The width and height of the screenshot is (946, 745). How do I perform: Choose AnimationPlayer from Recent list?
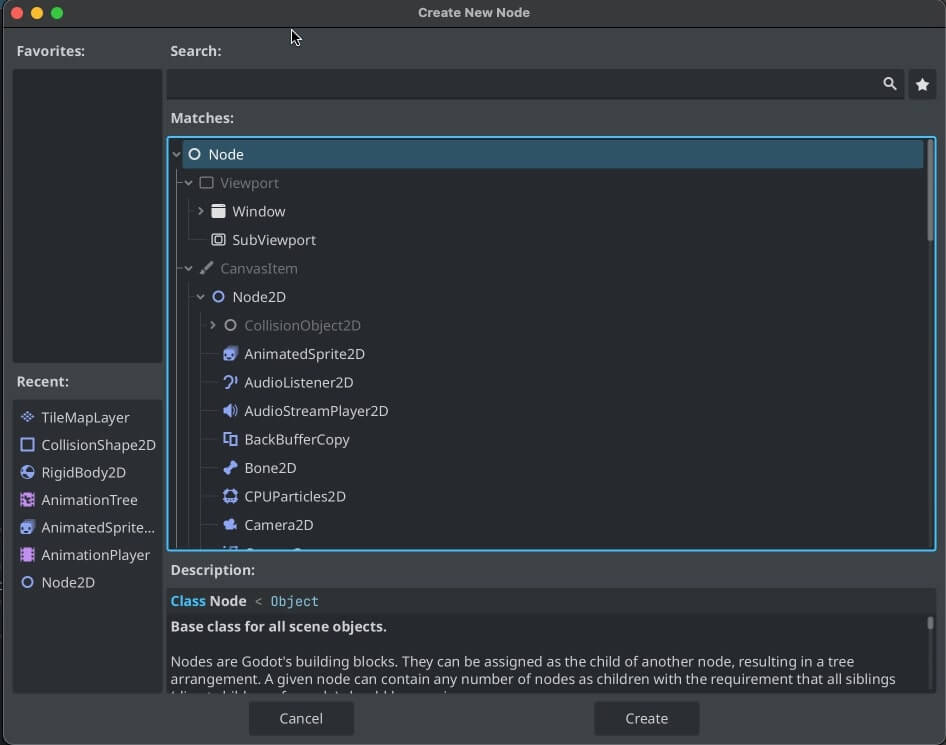coord(95,554)
